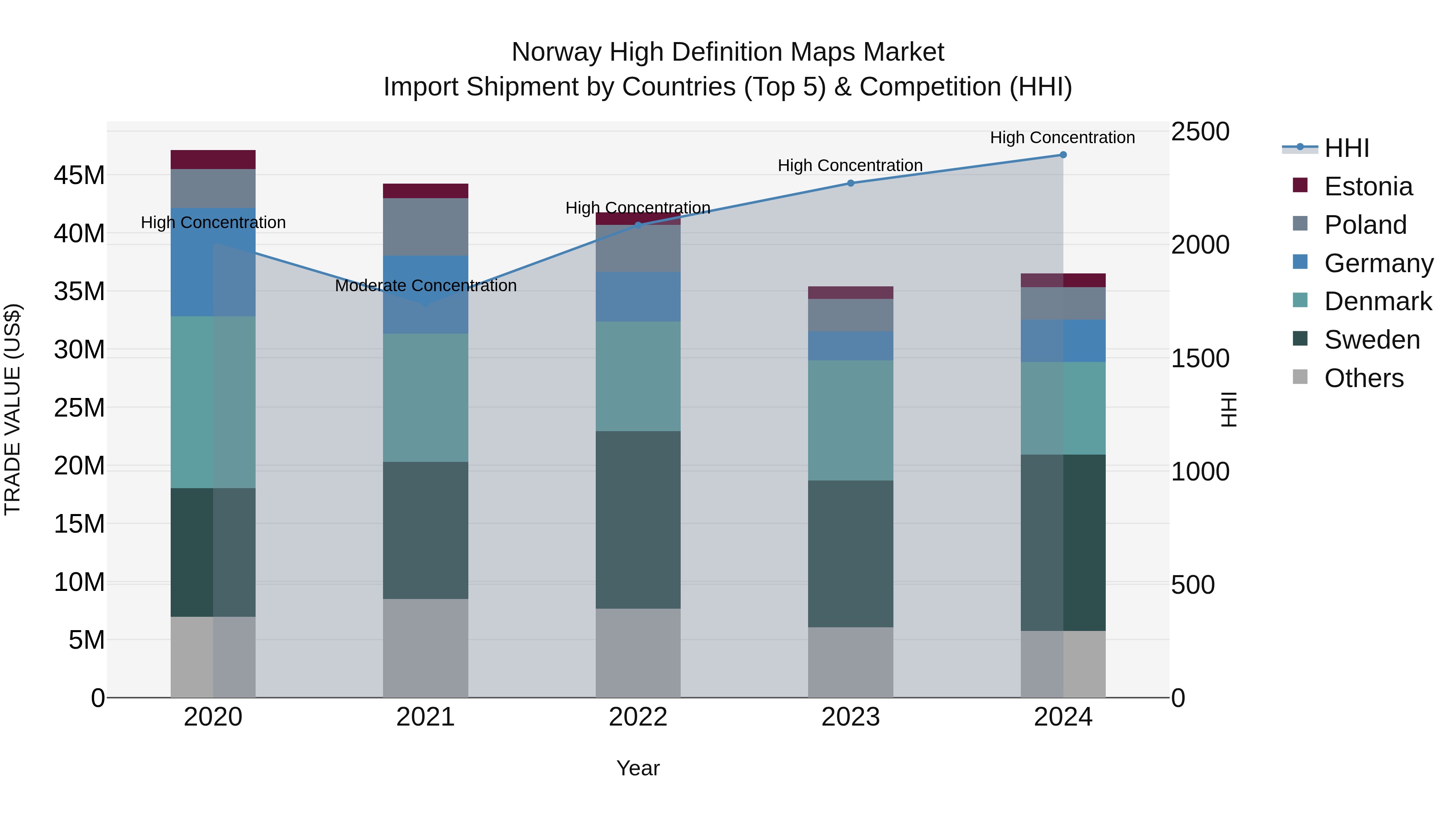Click the 2021 x-axis tick label
The width and height of the screenshot is (1456, 819).
tap(425, 717)
